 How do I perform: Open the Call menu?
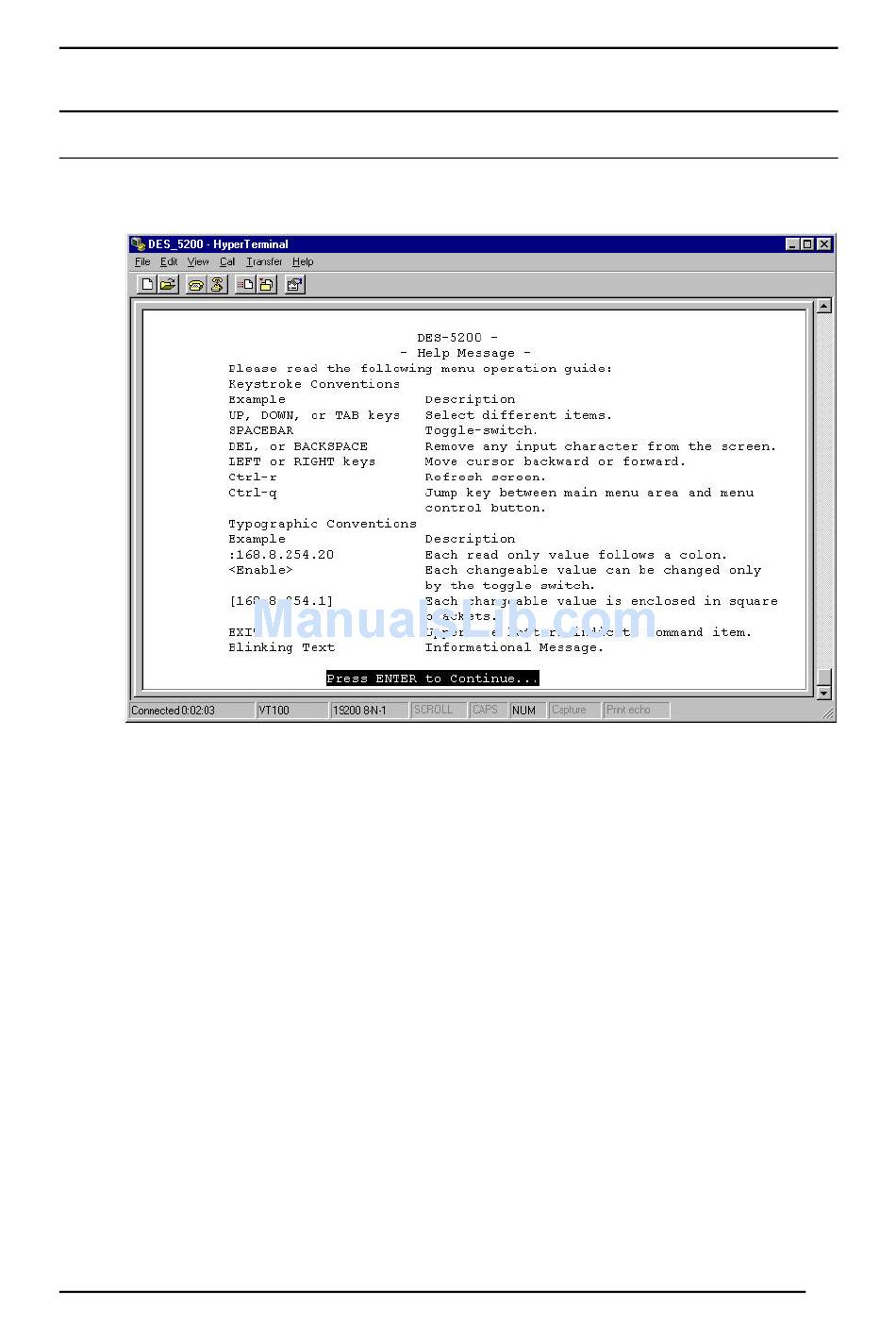coord(227,261)
